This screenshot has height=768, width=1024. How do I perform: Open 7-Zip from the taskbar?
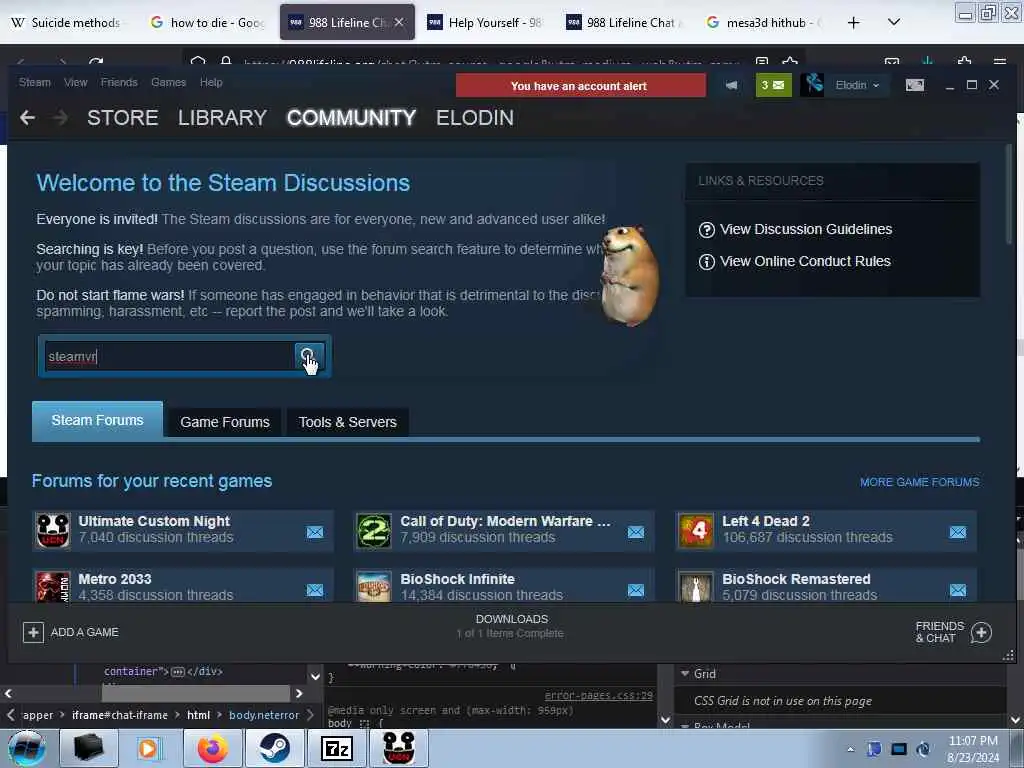click(x=337, y=748)
